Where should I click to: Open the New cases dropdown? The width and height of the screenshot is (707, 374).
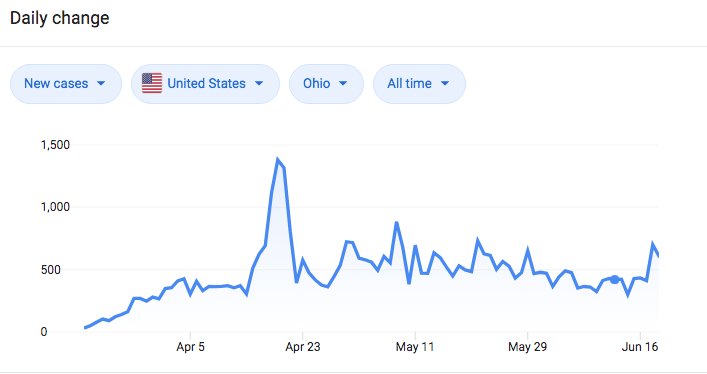[66, 84]
